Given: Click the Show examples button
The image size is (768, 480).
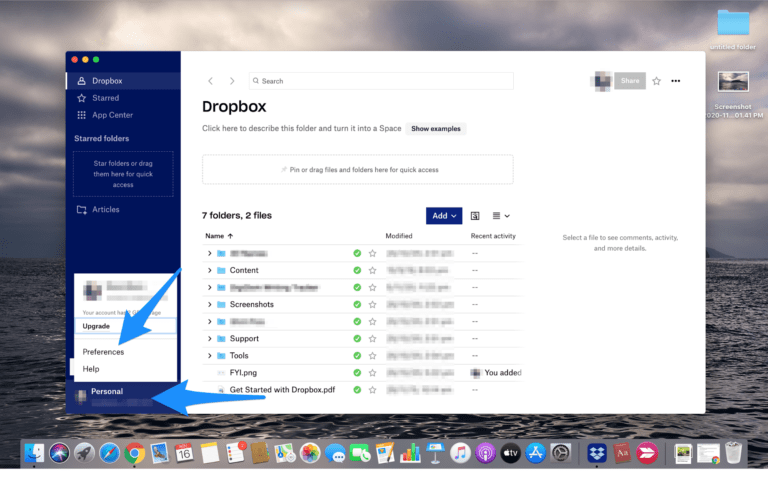Looking at the screenshot, I should click(436, 129).
